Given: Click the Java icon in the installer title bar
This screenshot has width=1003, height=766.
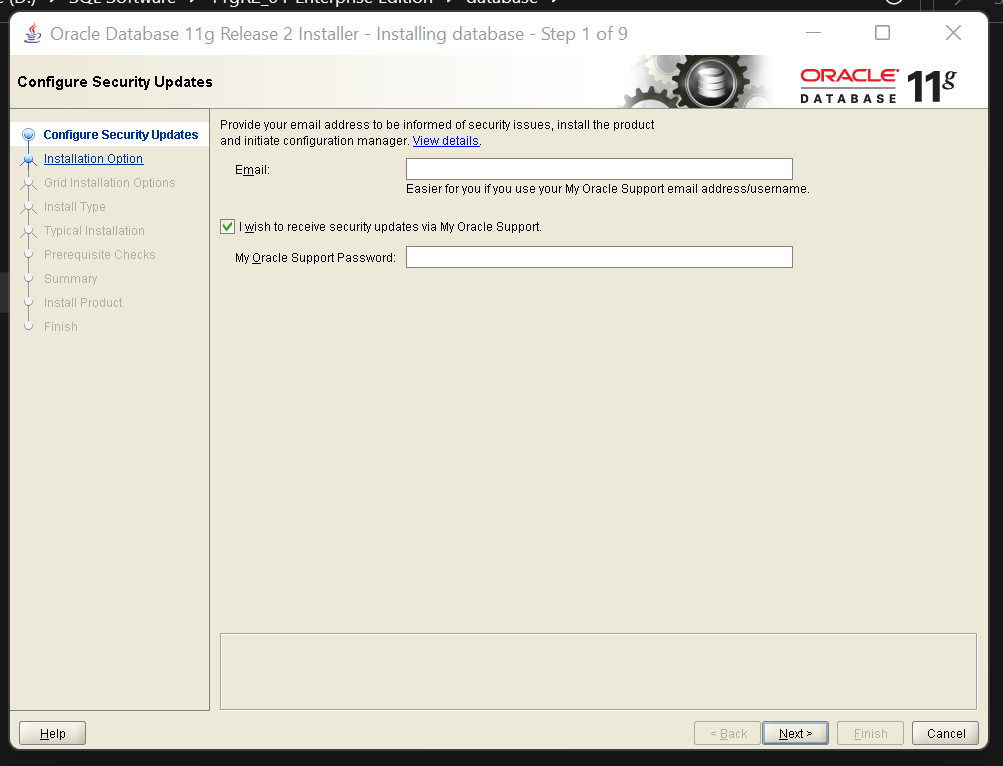Looking at the screenshot, I should pos(33,33).
